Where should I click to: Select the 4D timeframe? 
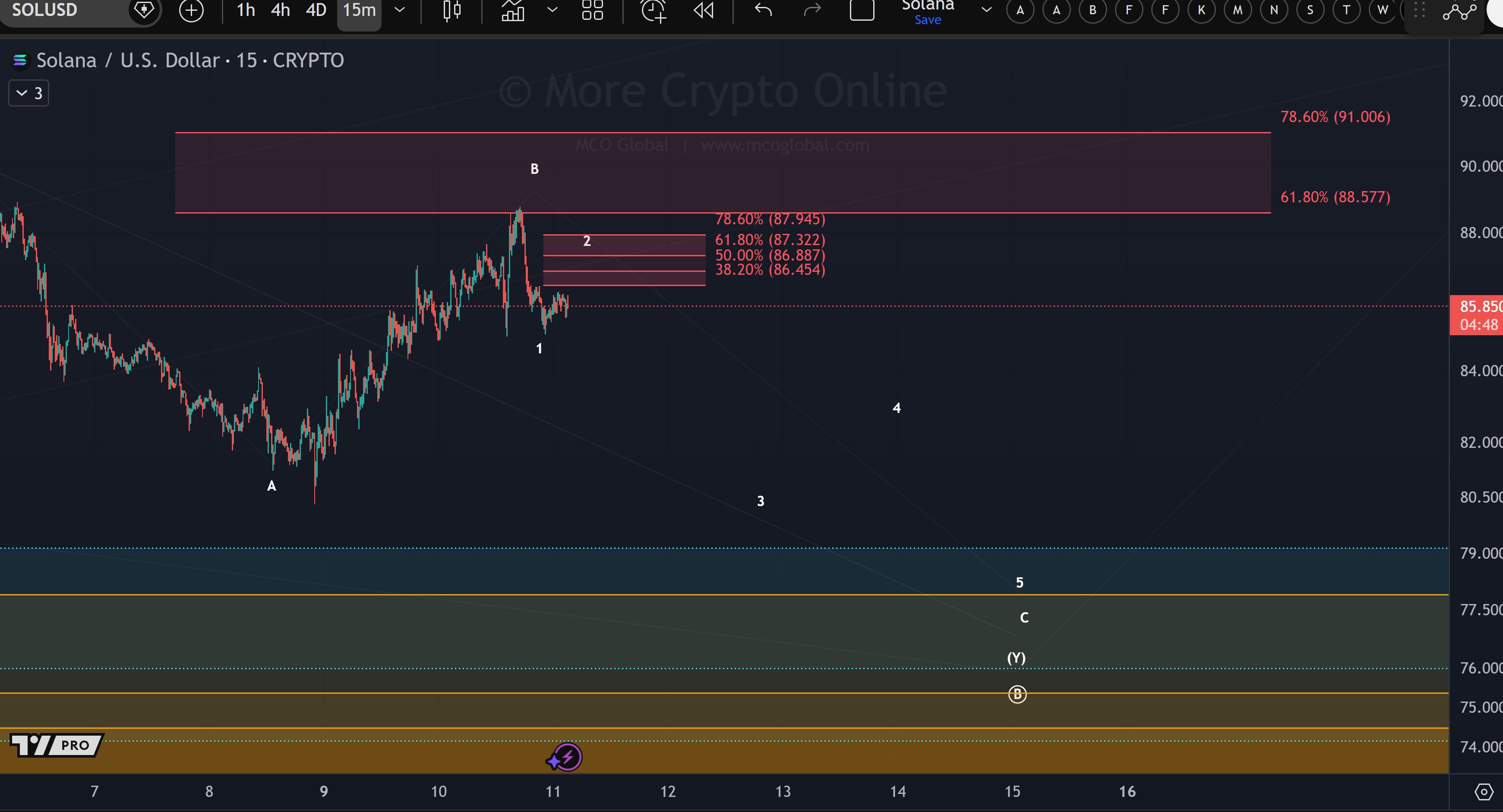pyautogui.click(x=316, y=10)
